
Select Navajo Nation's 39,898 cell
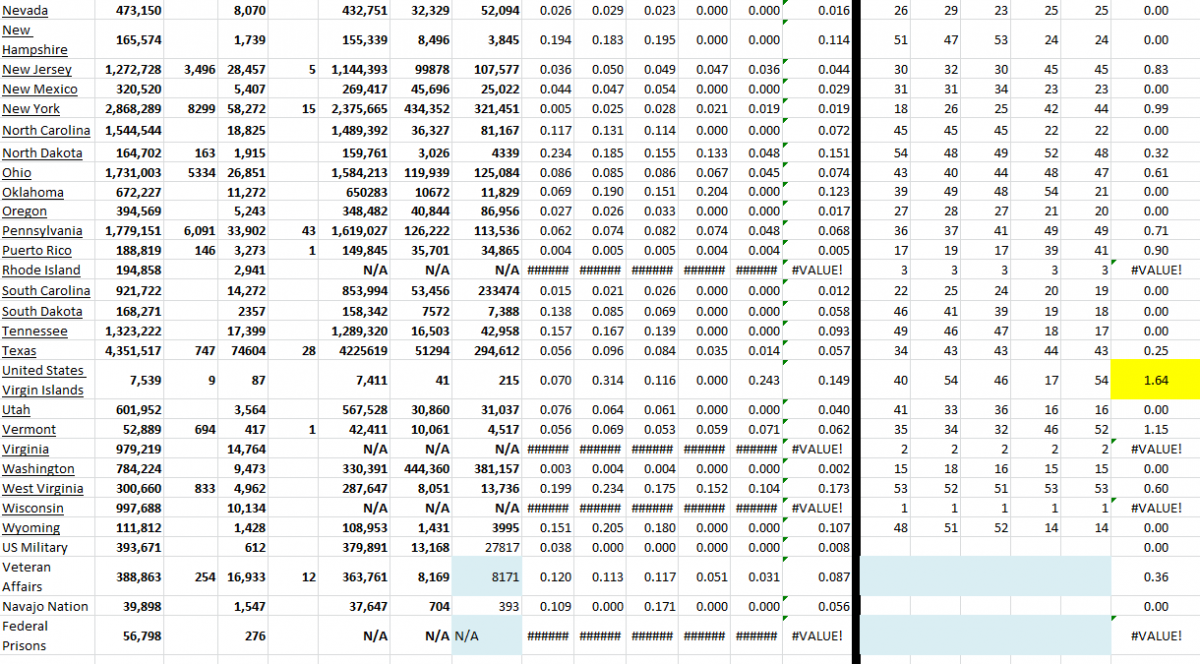[142, 606]
